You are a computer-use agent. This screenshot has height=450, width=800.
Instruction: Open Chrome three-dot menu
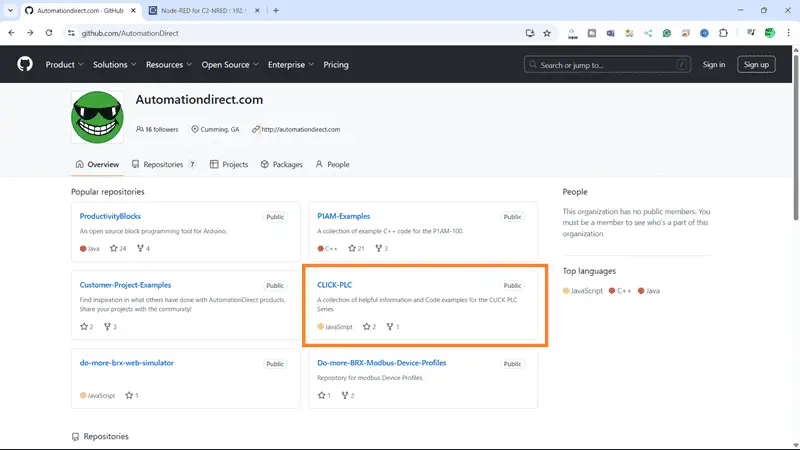[x=788, y=33]
